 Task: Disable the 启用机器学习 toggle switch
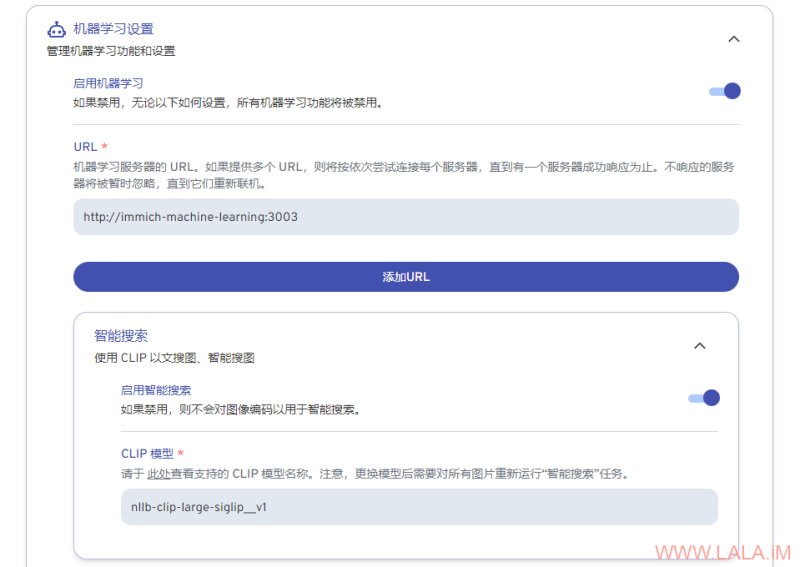pos(724,91)
